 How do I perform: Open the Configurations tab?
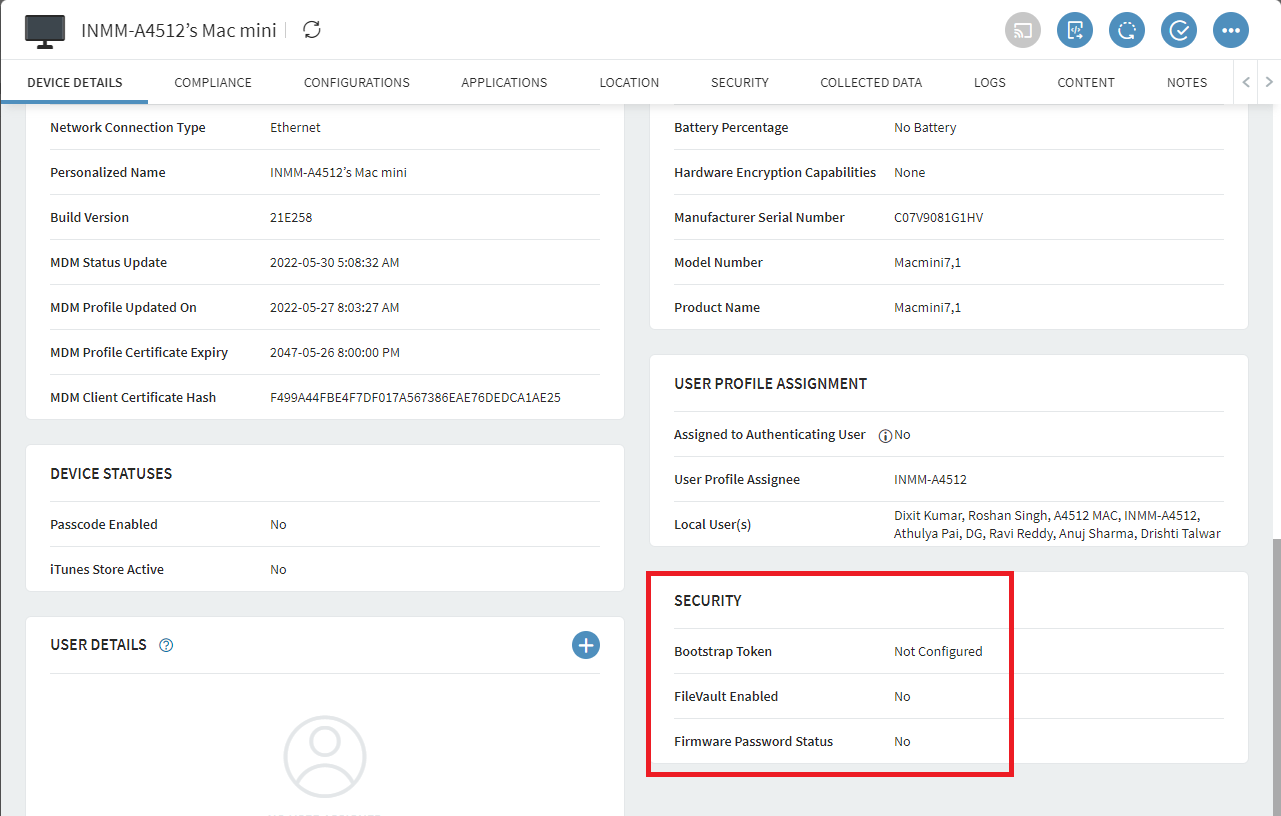click(357, 83)
